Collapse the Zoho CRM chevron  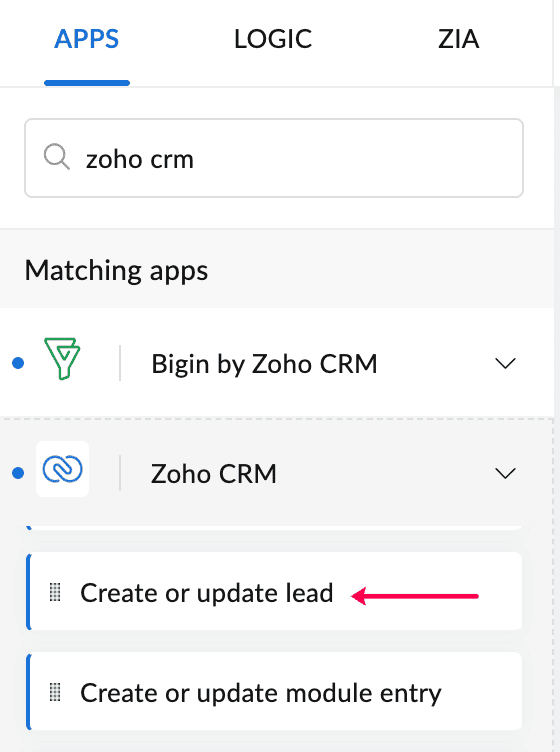tap(505, 473)
